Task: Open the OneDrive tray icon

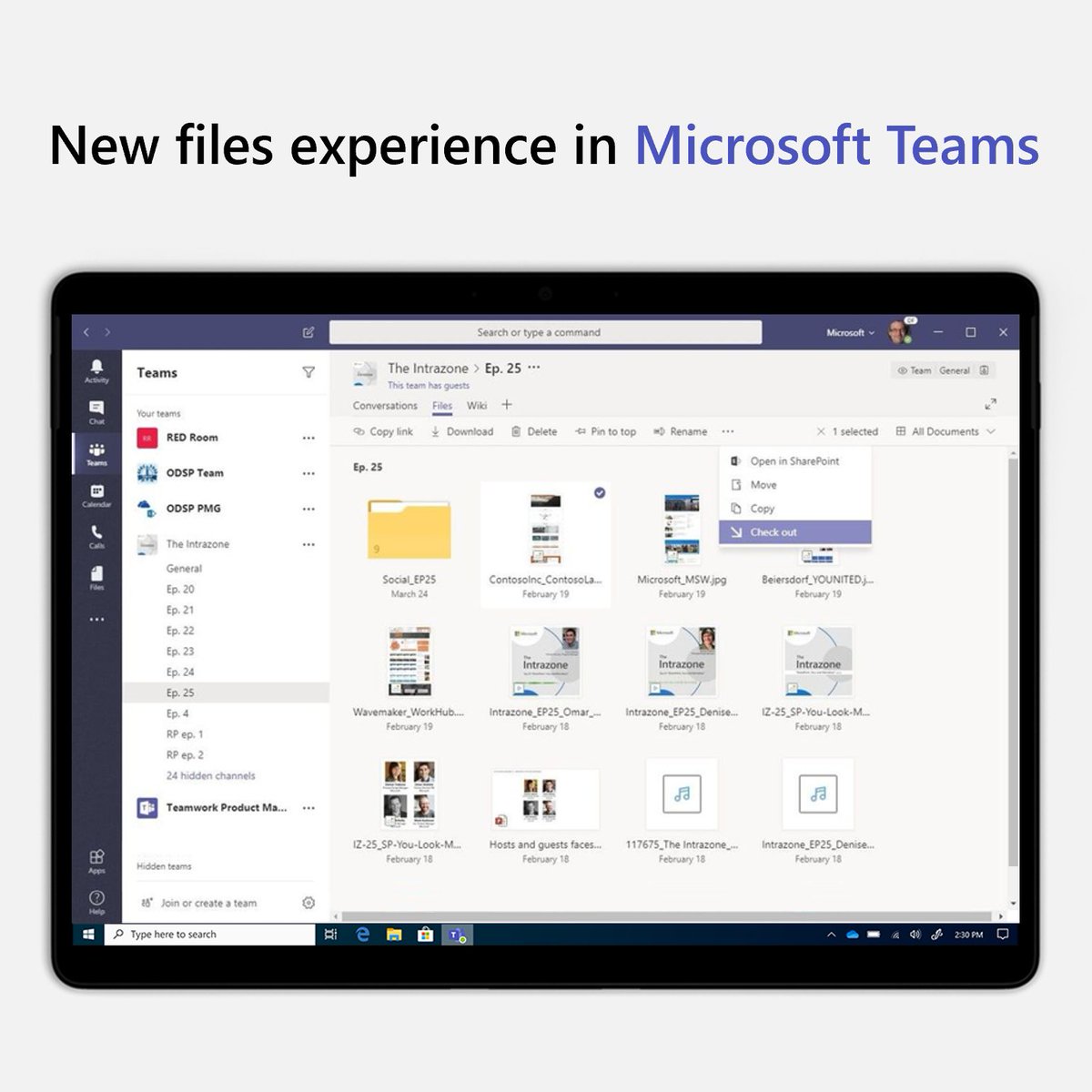Action: 853,934
